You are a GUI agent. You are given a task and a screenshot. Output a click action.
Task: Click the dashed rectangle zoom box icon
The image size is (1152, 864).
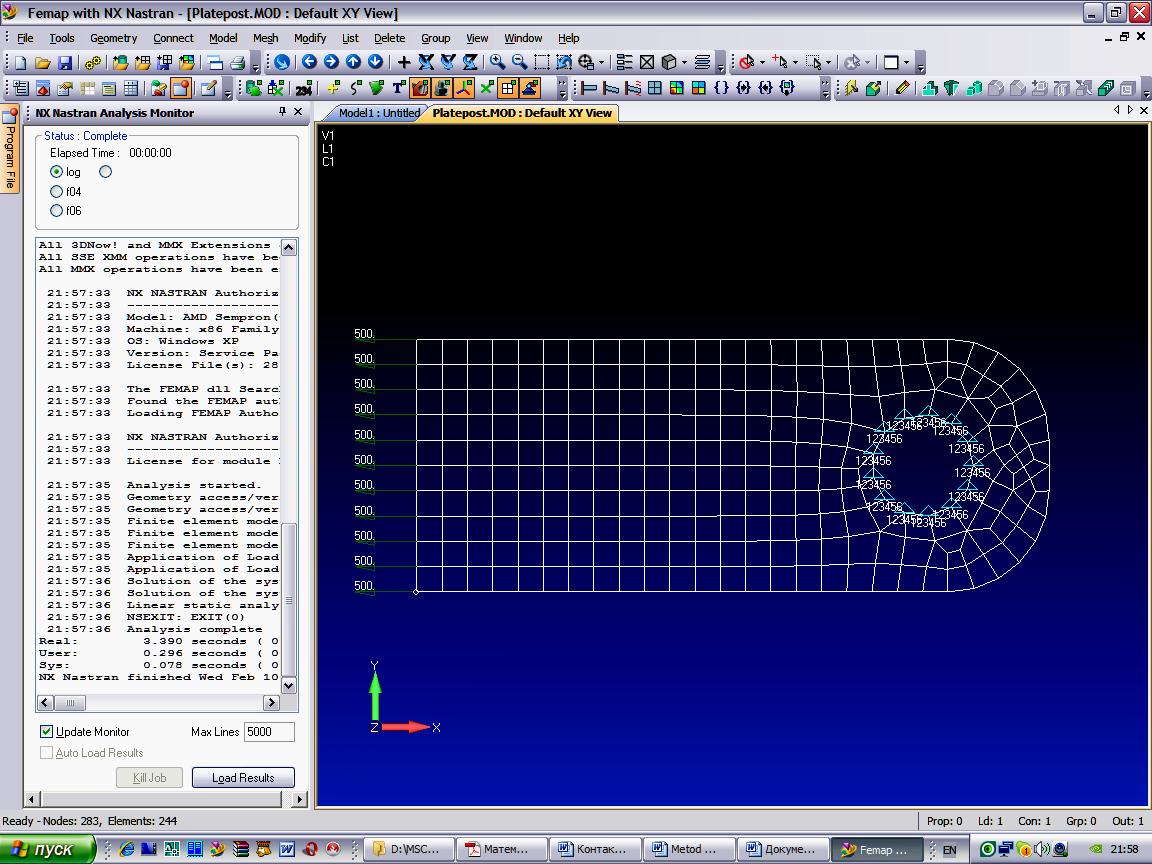click(541, 62)
